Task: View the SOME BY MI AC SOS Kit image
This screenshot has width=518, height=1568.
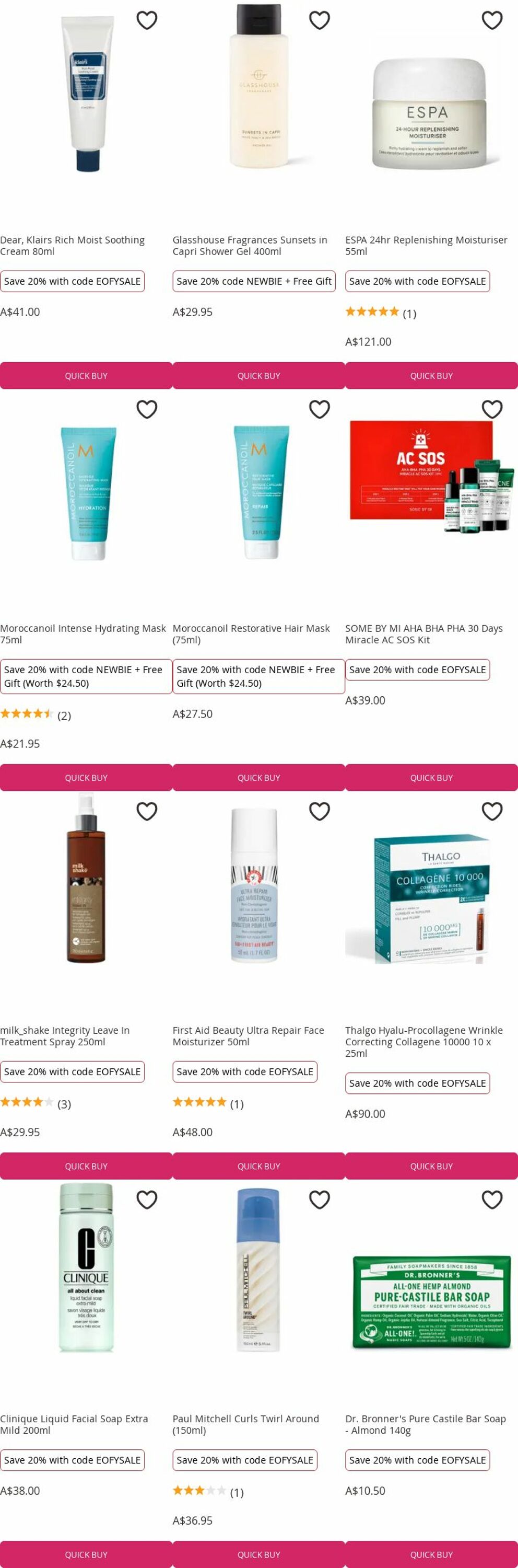Action: (432, 476)
